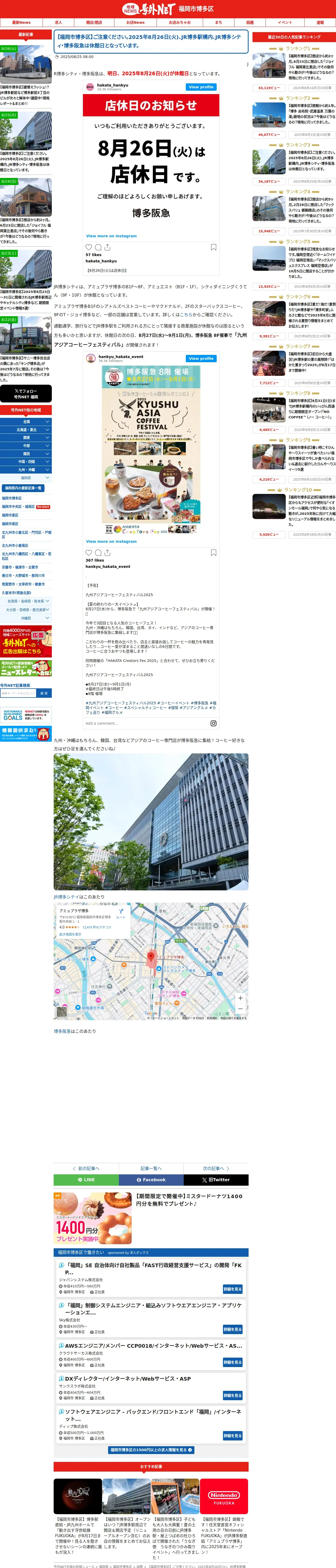Image resolution: width=336 pixels, height=1568 pixels.
Task: Open the 最新News nav tab
Action: [21, 22]
